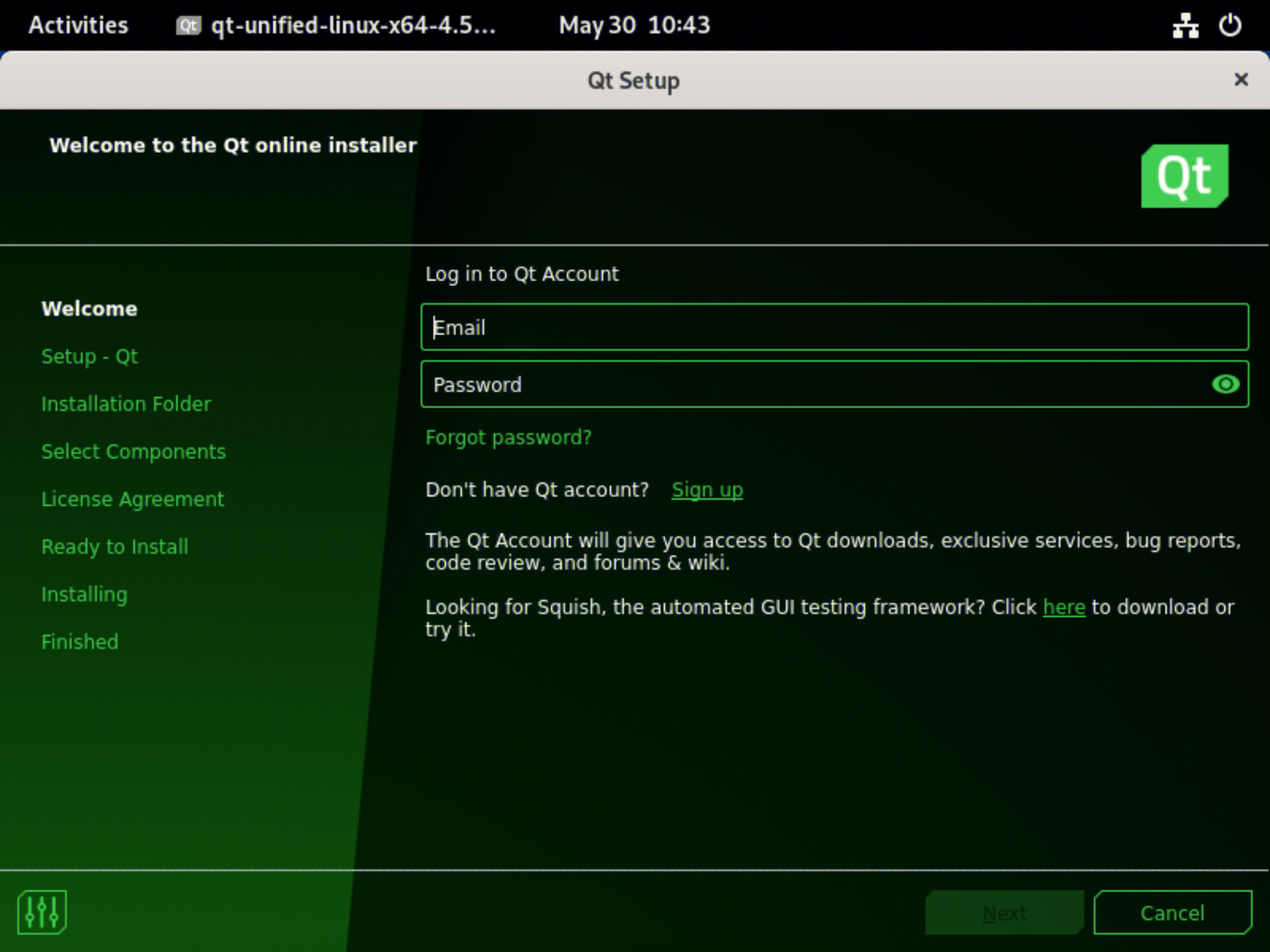Click the green Qt logo
Screen dimensions: 1270x952
1184,176
